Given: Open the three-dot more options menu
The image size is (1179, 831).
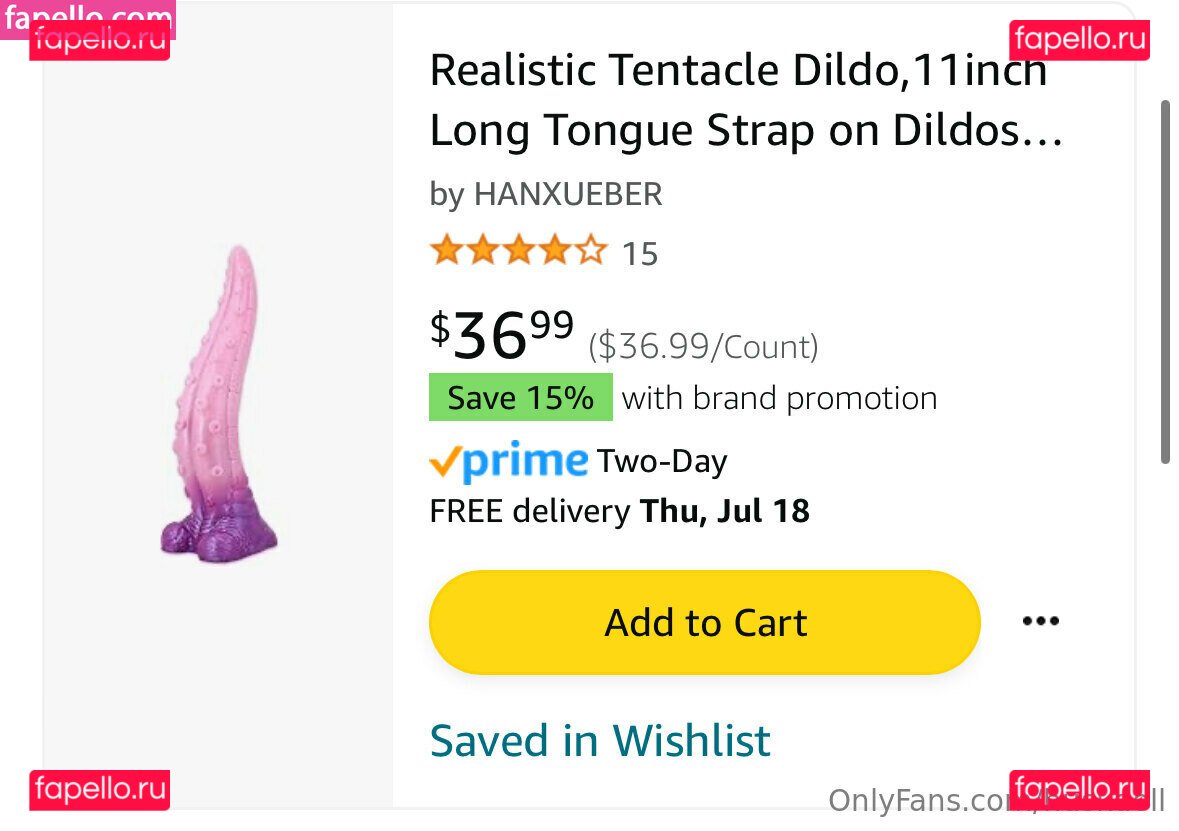Looking at the screenshot, I should pos(1040,621).
